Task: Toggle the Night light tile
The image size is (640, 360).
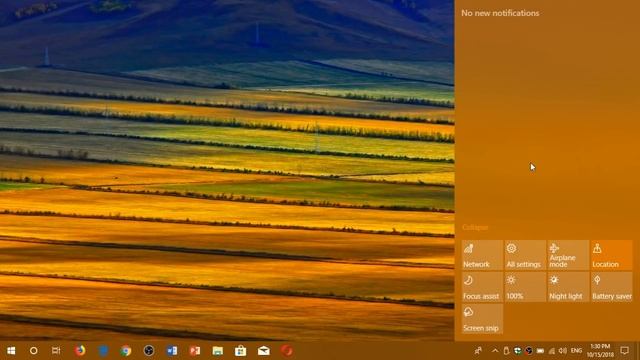Action: click(x=569, y=287)
